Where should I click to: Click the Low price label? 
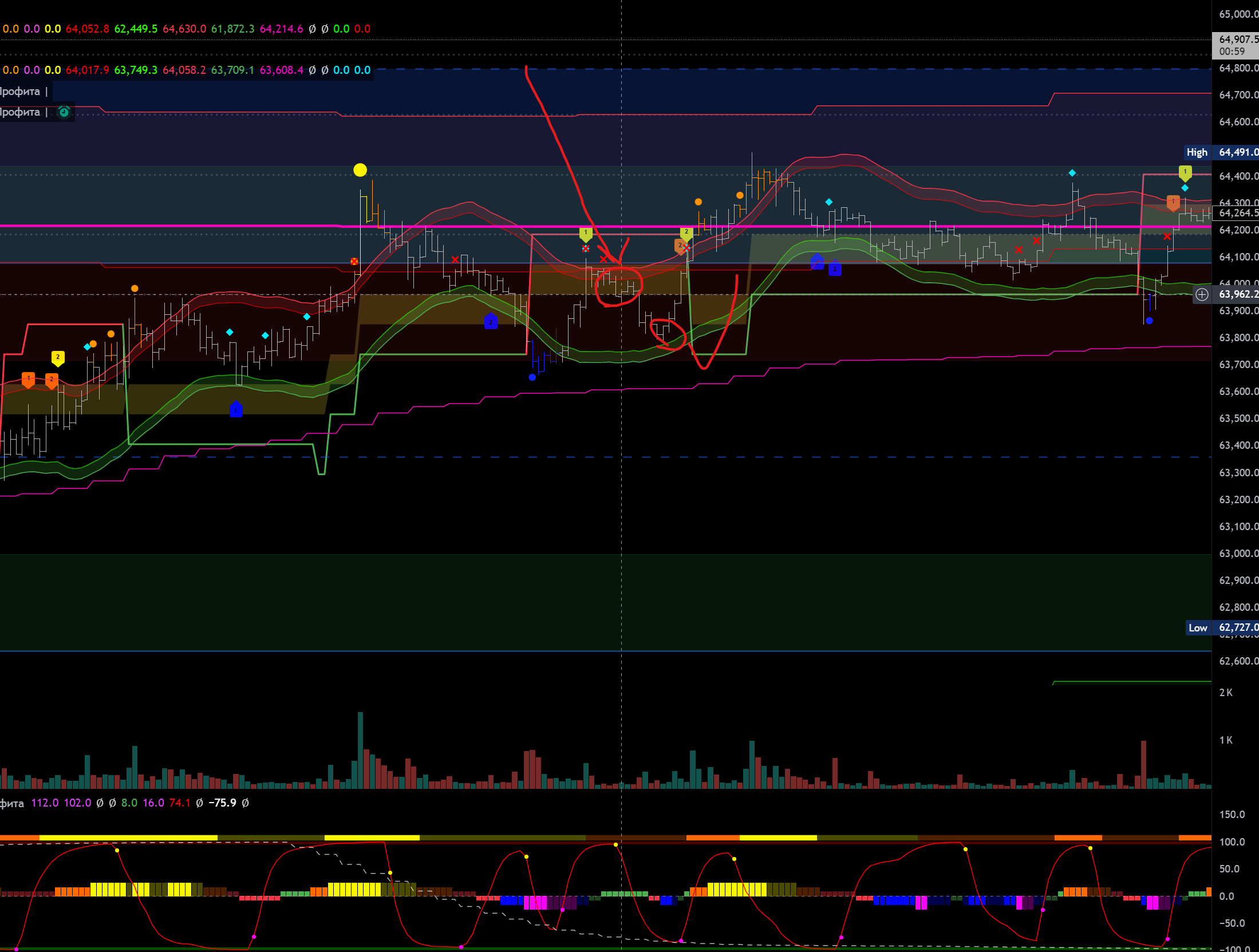1198,628
